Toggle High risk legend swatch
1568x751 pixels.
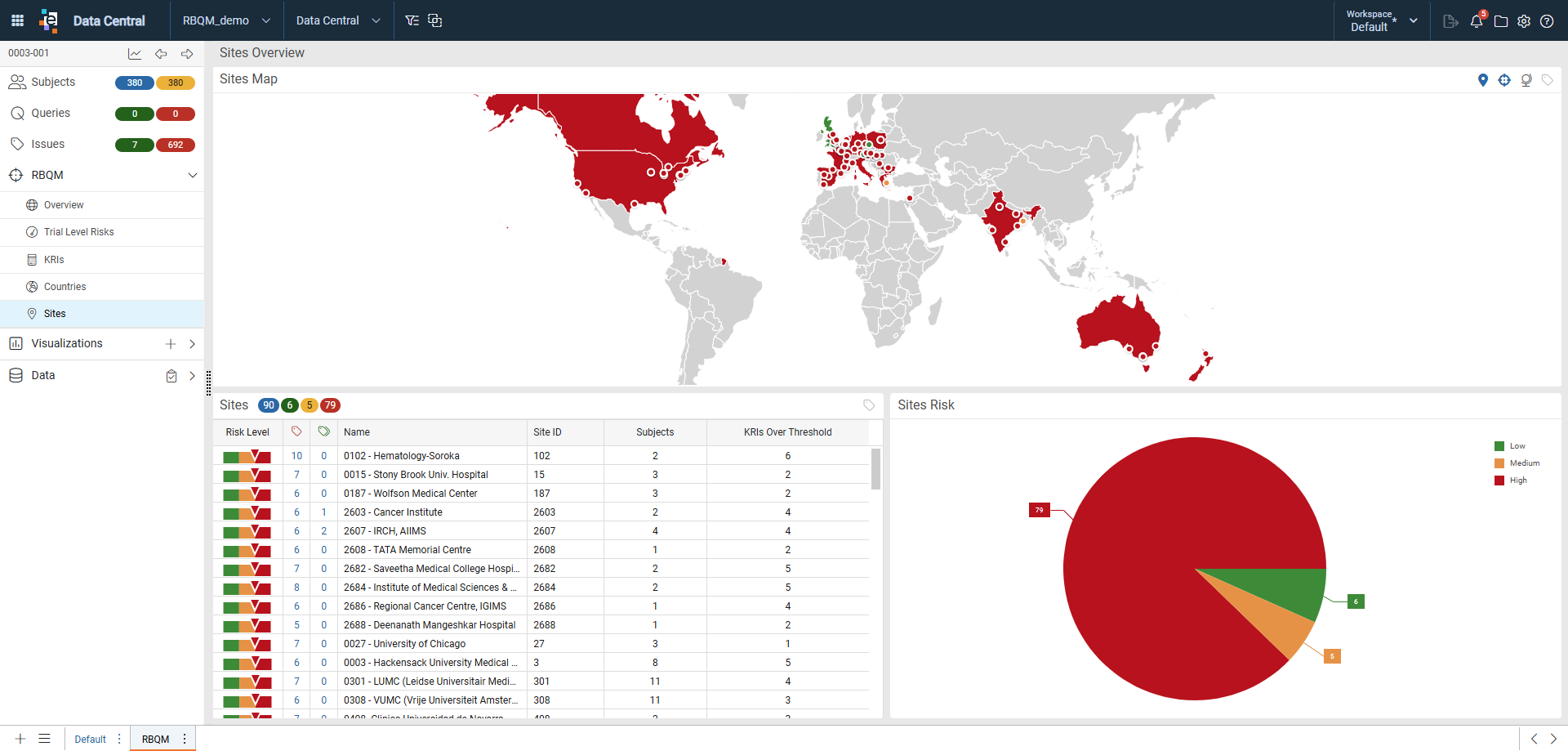(x=1499, y=481)
